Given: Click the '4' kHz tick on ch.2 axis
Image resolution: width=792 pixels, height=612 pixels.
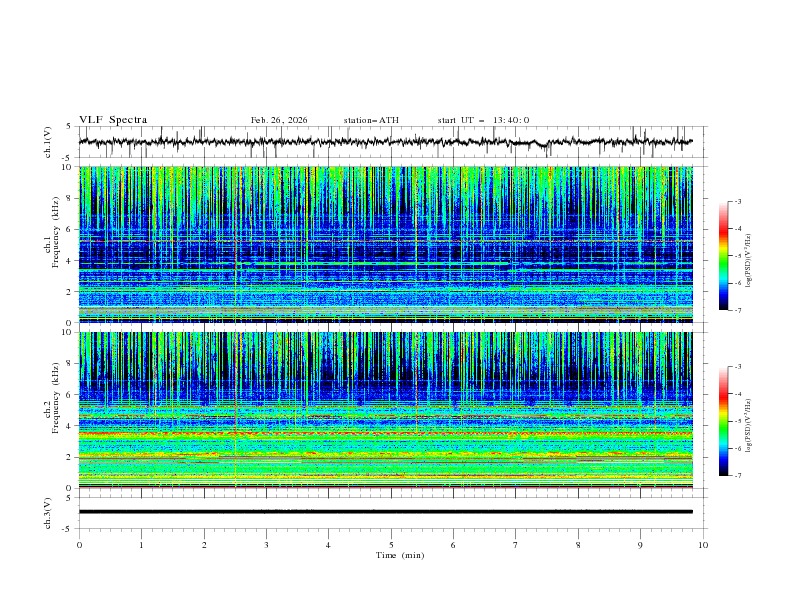Looking at the screenshot, I should click(70, 426).
